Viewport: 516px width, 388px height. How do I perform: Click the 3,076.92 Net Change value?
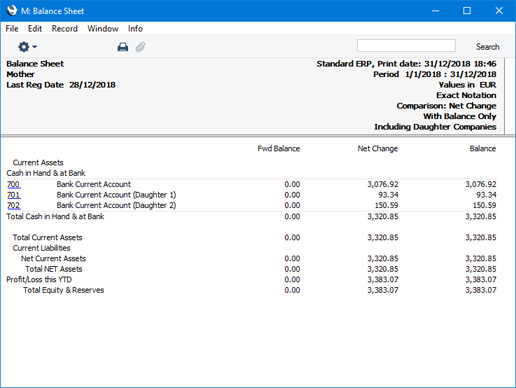[383, 184]
